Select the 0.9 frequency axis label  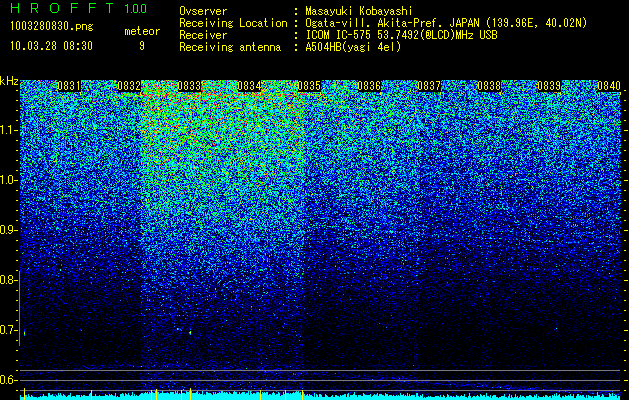(x=7, y=230)
